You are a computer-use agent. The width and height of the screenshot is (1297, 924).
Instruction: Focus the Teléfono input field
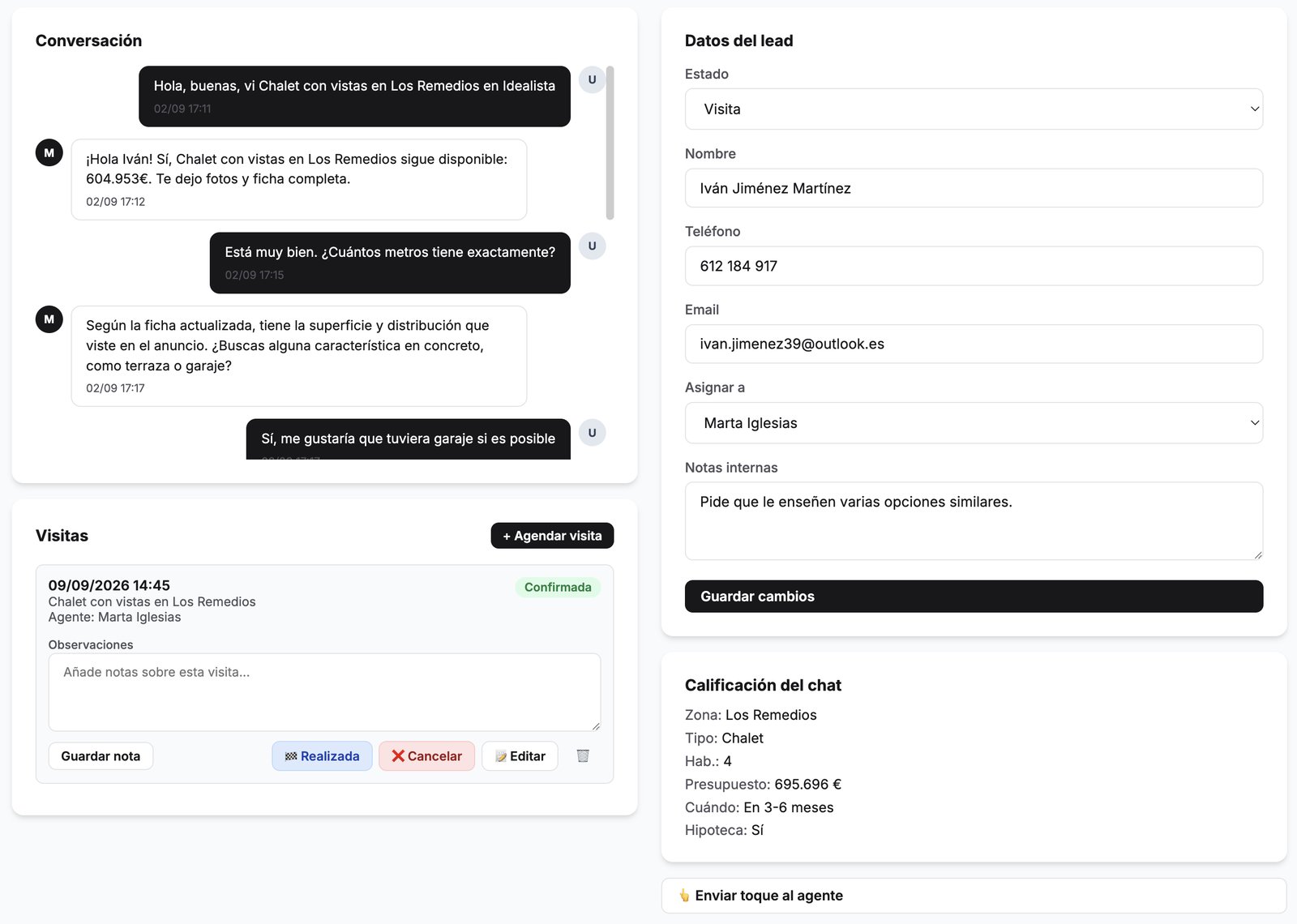click(974, 266)
